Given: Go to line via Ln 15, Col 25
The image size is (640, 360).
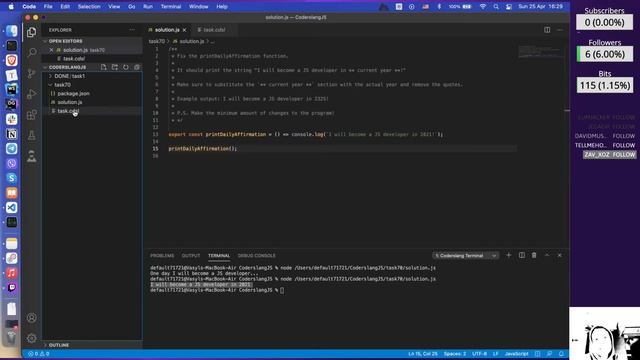Looking at the screenshot, I should [x=422, y=354].
